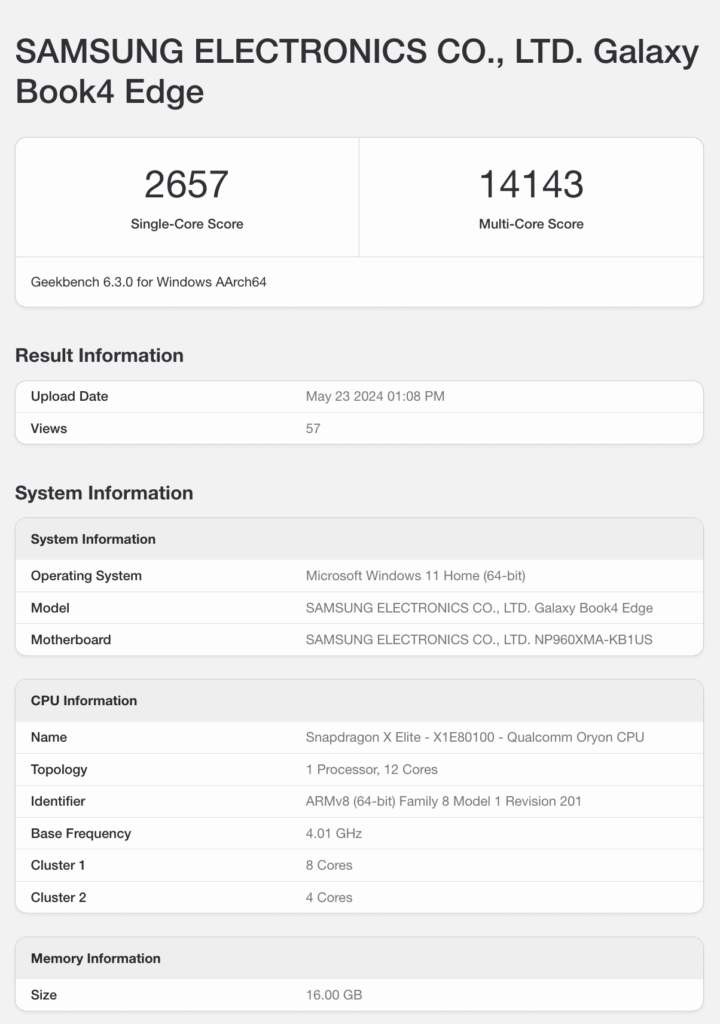This screenshot has width=720, height=1024.
Task: Click the System Information table header
Action: tap(93, 539)
